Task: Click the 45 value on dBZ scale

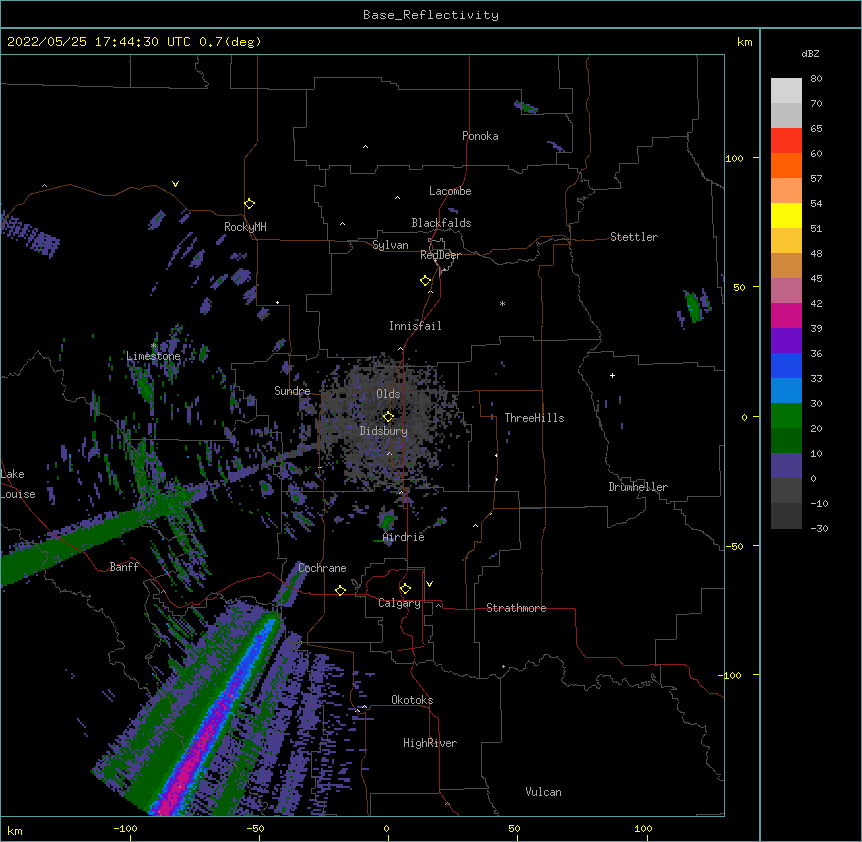Action: (816, 279)
